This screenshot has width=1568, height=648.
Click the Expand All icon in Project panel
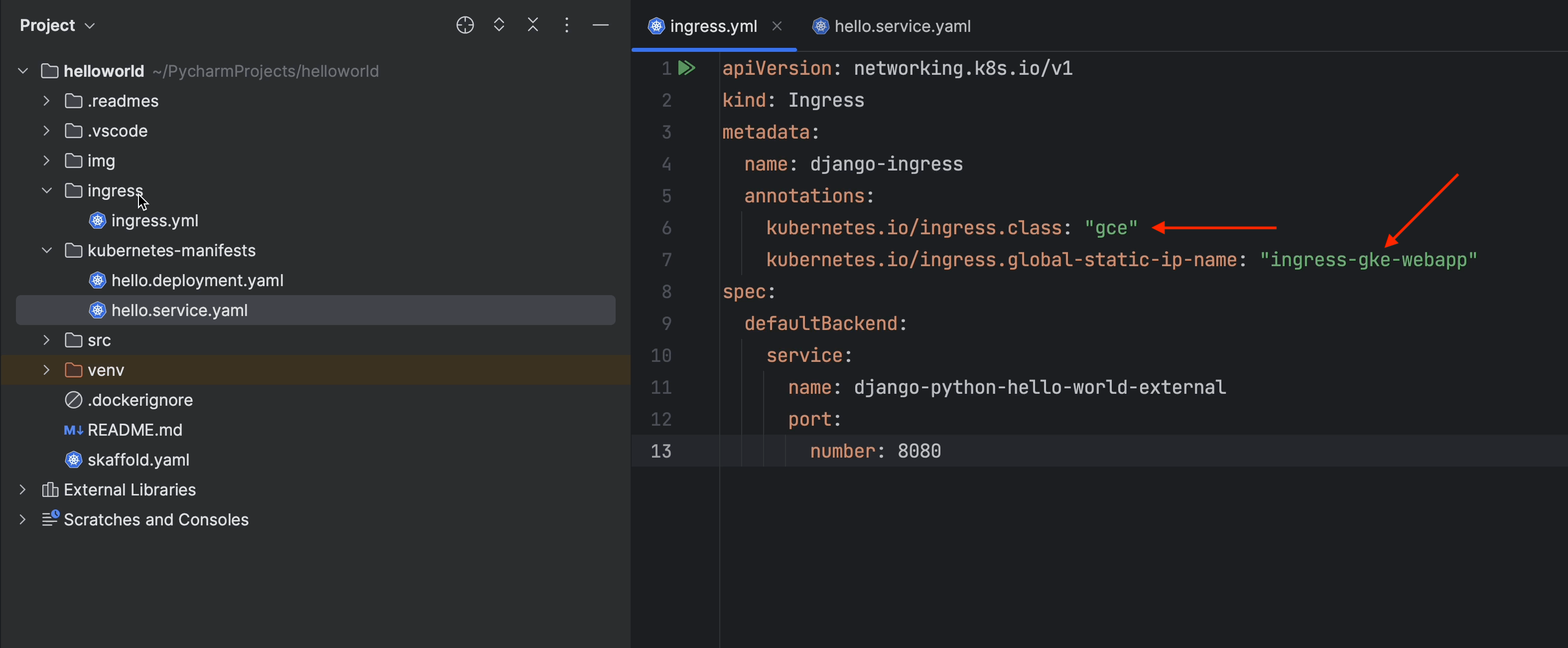tap(499, 25)
